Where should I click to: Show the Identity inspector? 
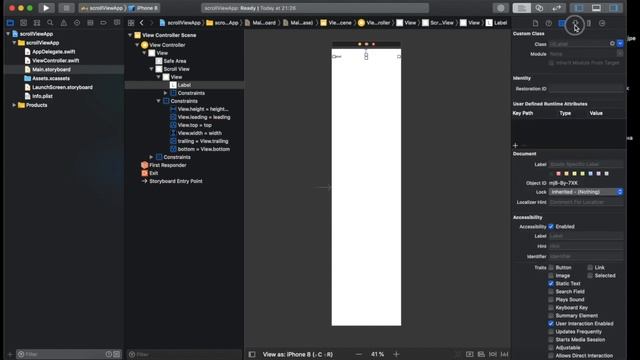[x=562, y=23]
